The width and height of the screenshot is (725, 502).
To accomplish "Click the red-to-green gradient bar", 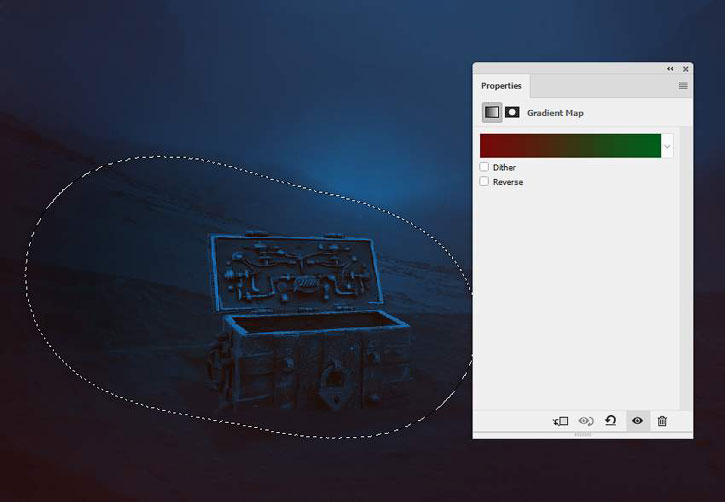I will click(570, 146).
